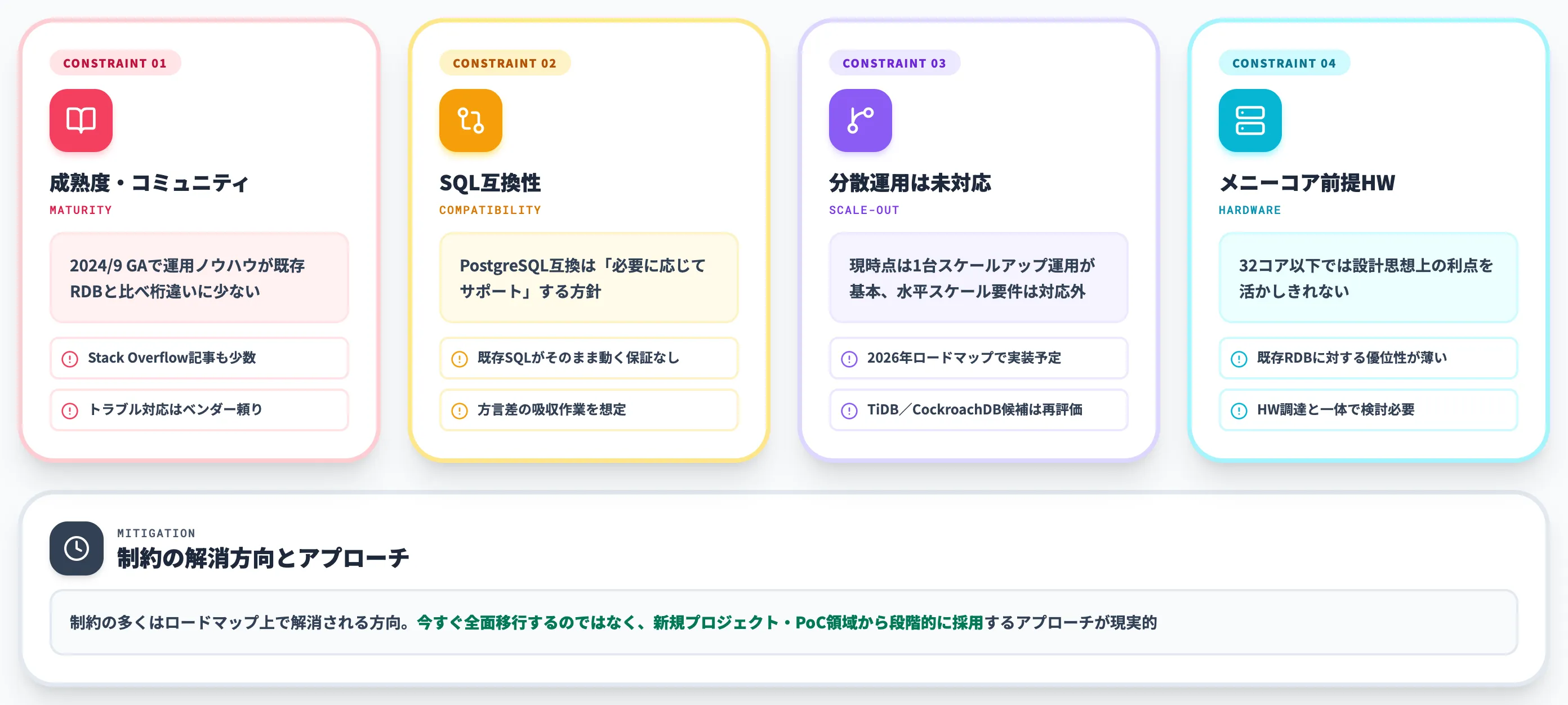This screenshot has width=1568, height=705.
Task: Click the heading SQL互換性
Action: [x=490, y=182]
